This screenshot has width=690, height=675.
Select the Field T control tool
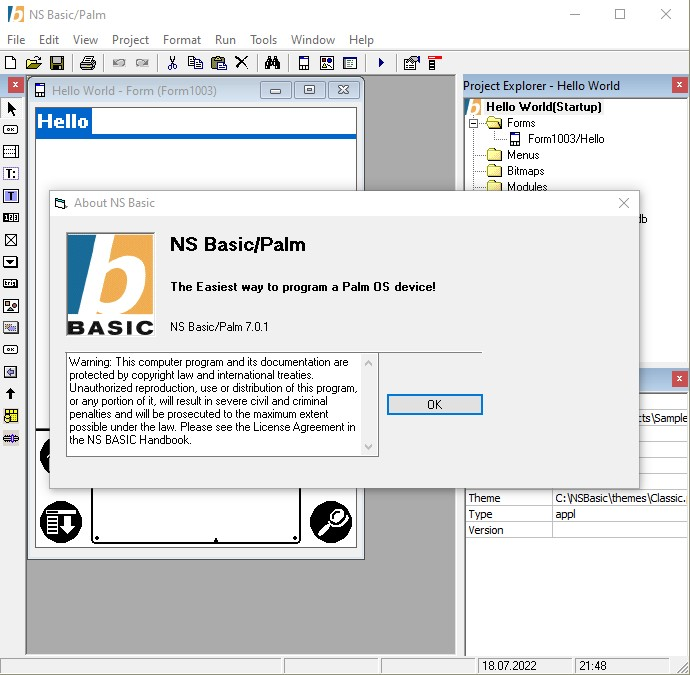point(11,195)
